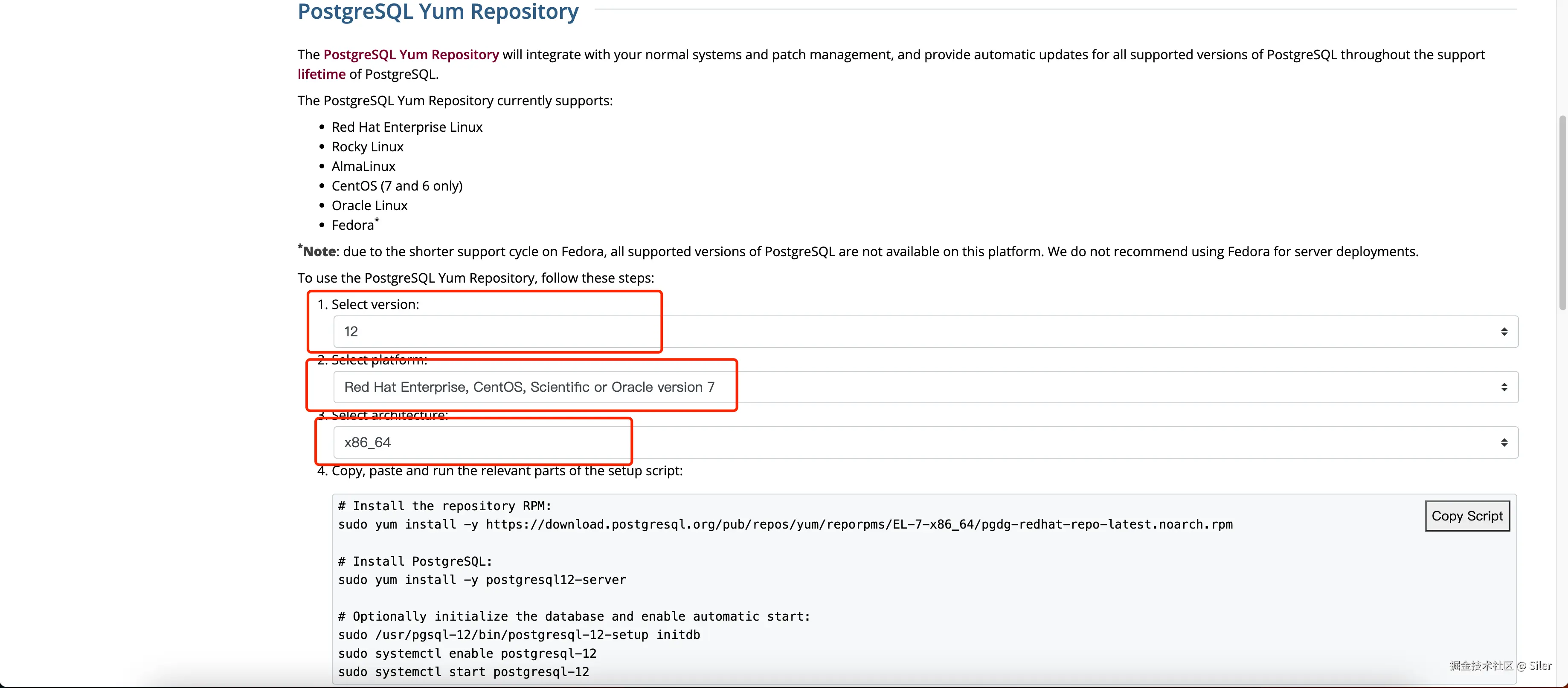Open the x86_64 architecture dropdown
Screen dimensions: 1568x688
click(x=925, y=442)
